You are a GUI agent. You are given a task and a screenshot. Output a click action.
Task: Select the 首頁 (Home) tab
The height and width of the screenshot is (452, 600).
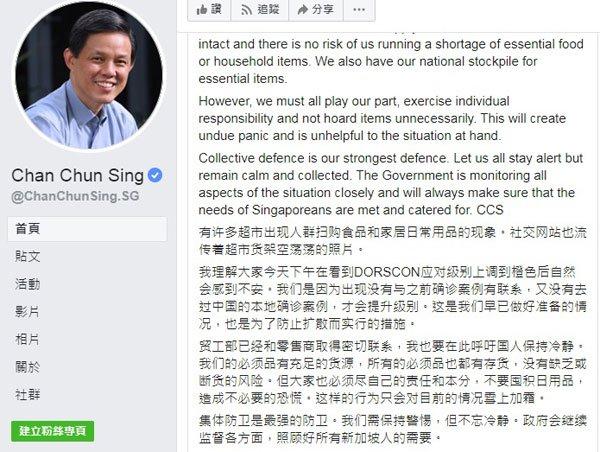point(28,229)
